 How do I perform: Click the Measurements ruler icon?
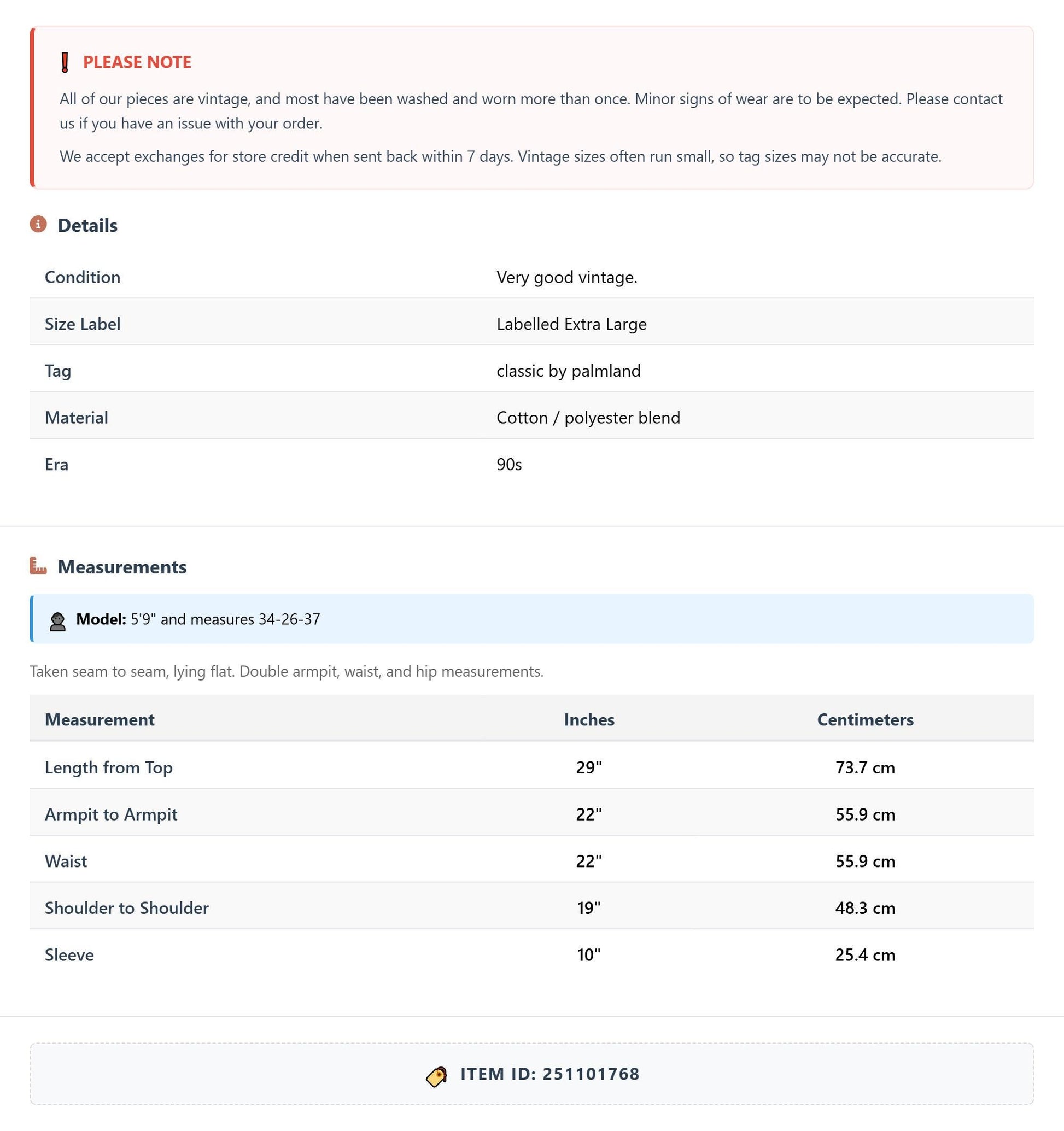(x=38, y=566)
